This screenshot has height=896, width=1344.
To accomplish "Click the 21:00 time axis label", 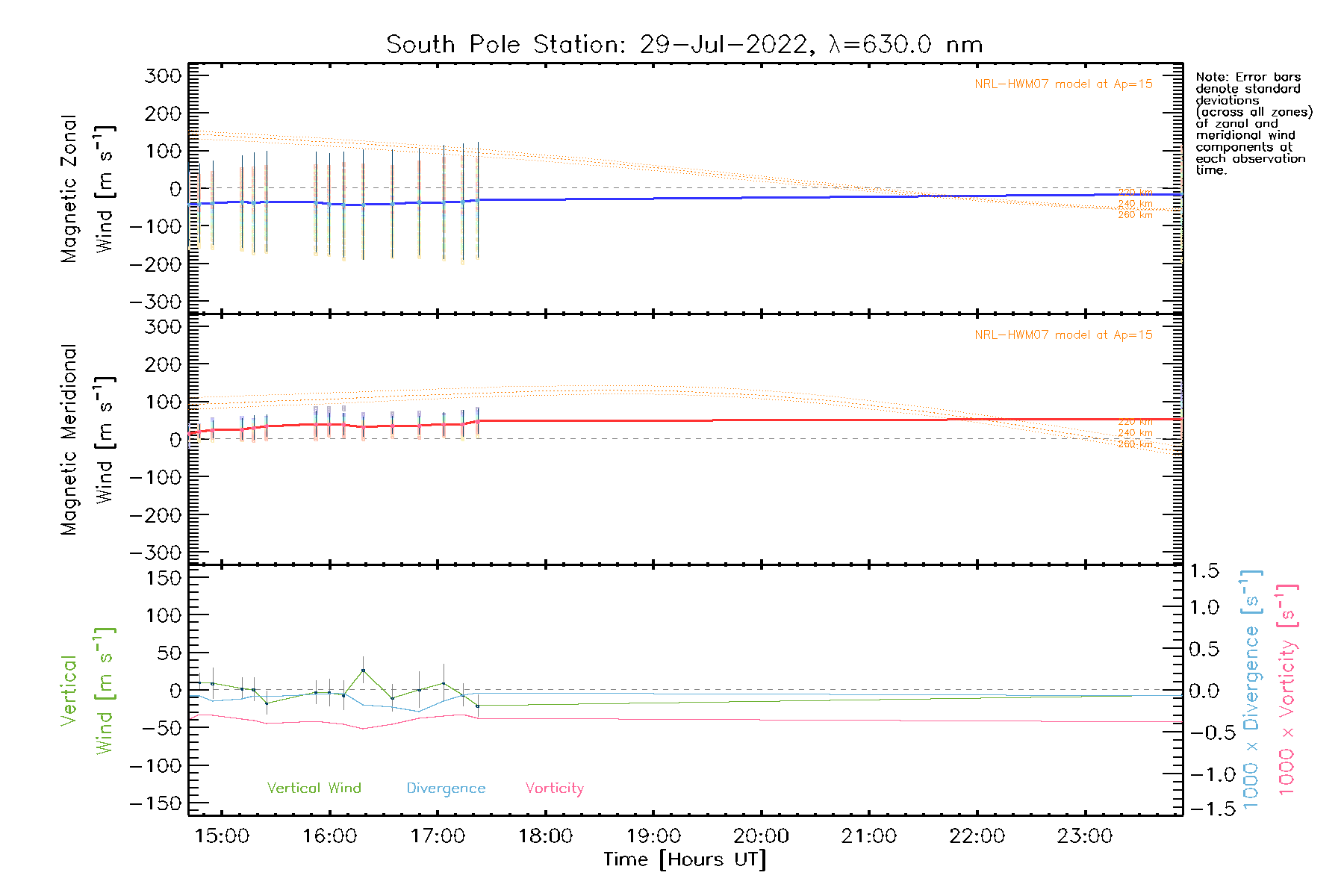I will [x=868, y=836].
